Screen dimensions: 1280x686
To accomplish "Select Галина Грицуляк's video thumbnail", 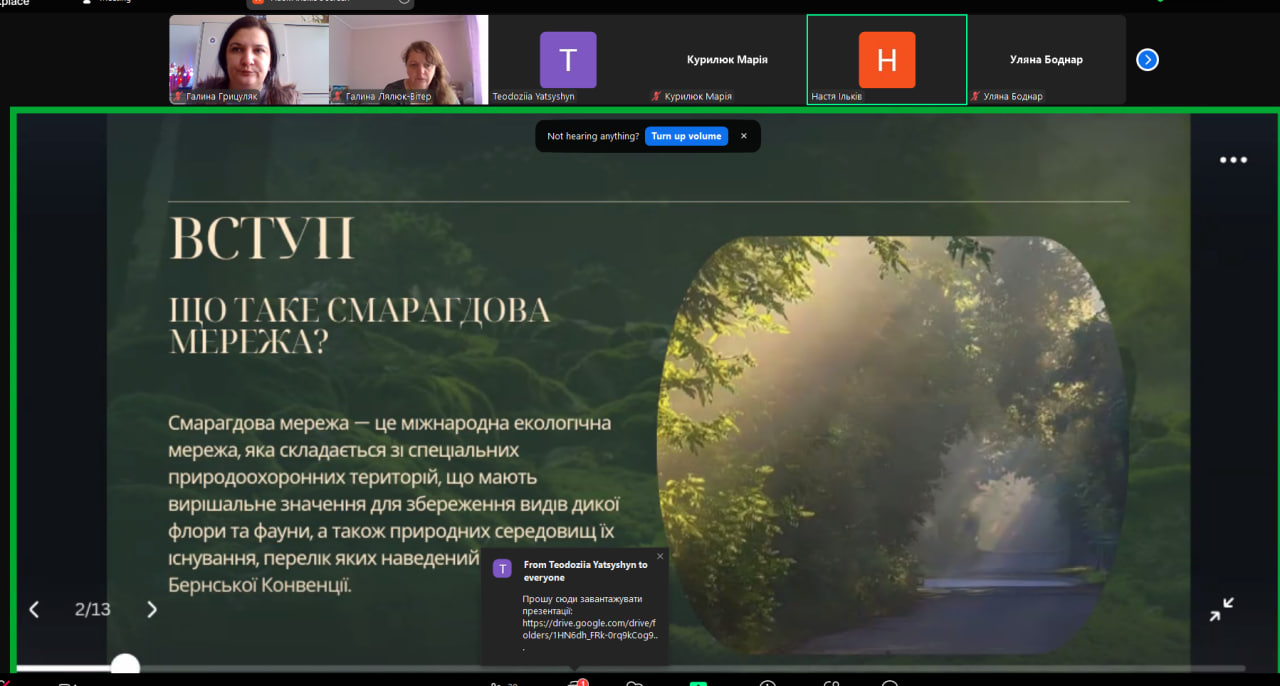I will click(x=249, y=58).
